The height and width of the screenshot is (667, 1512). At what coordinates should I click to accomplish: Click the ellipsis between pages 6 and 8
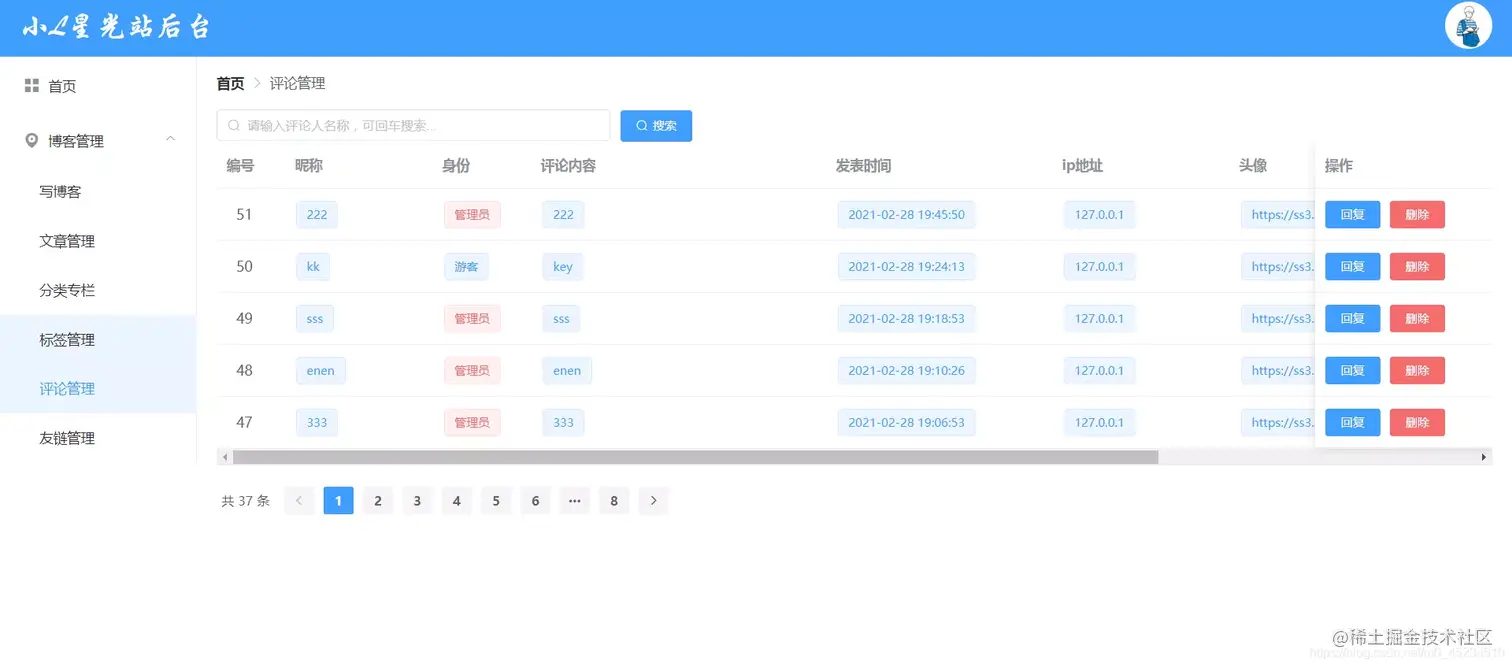(x=574, y=500)
